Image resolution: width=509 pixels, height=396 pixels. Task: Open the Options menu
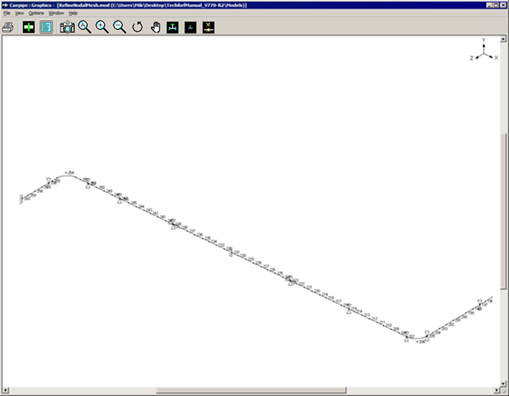coord(36,13)
